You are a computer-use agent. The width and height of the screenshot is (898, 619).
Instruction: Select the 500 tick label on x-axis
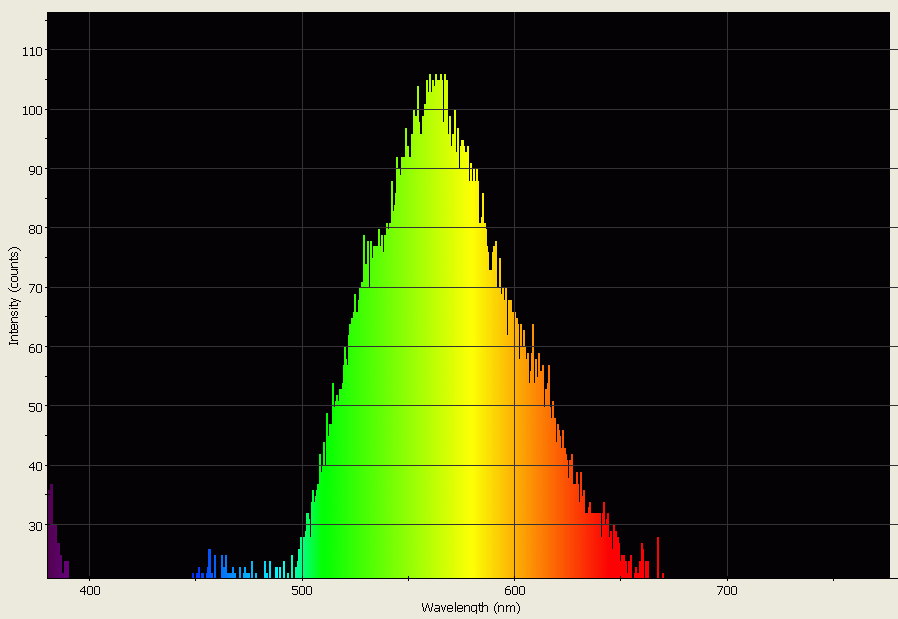pyautogui.click(x=301, y=591)
